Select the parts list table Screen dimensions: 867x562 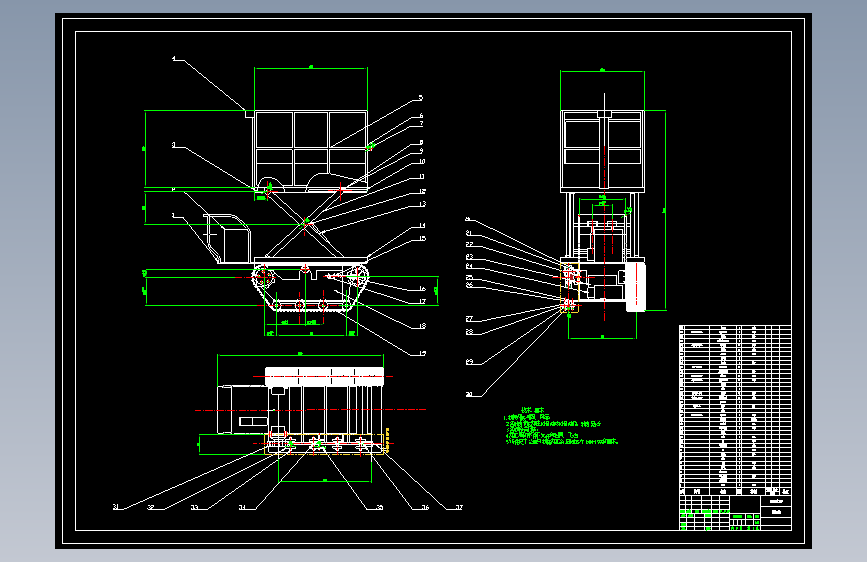[x=735, y=410]
